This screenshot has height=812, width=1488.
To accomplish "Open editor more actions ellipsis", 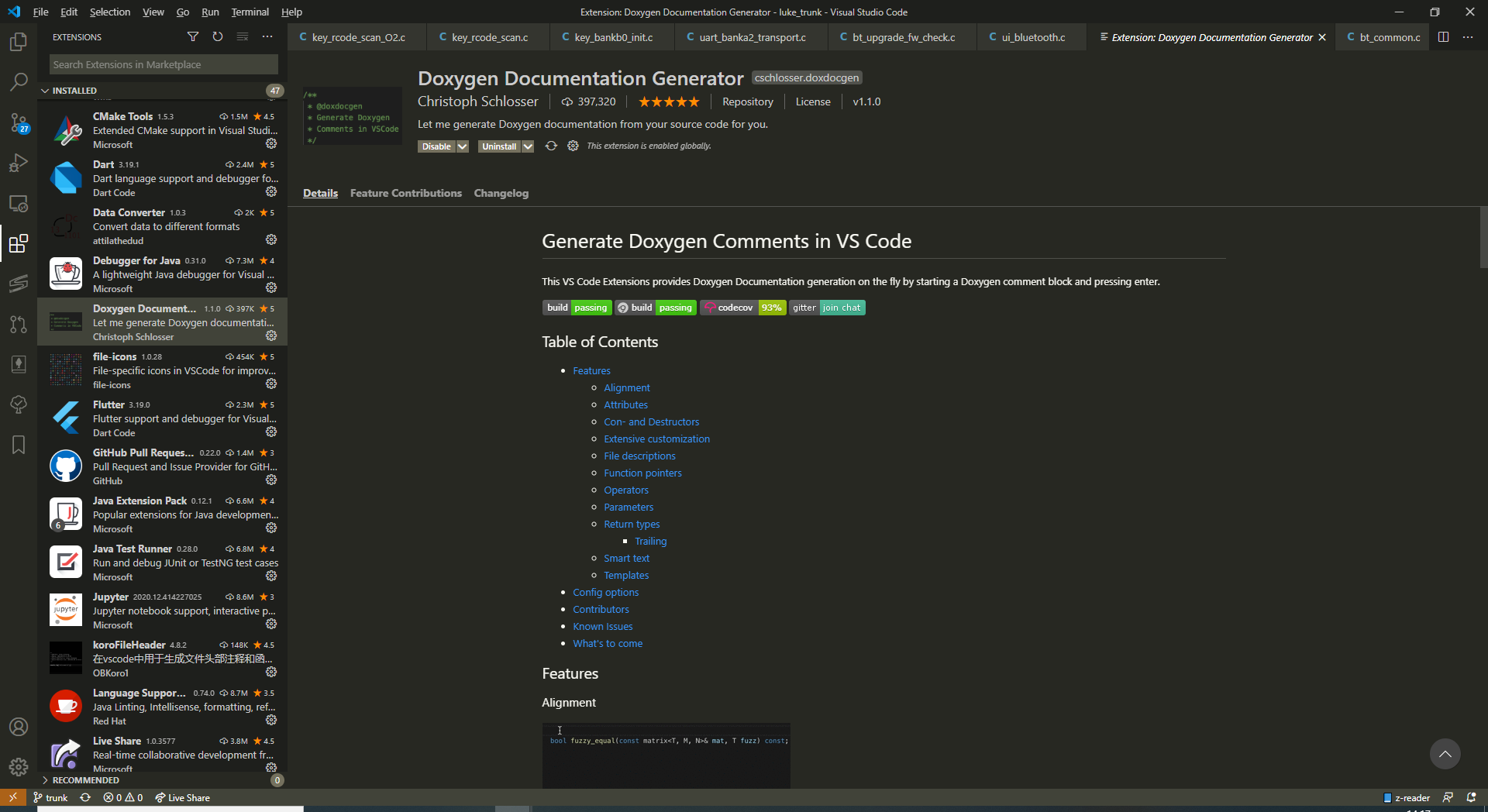I will click(1468, 36).
